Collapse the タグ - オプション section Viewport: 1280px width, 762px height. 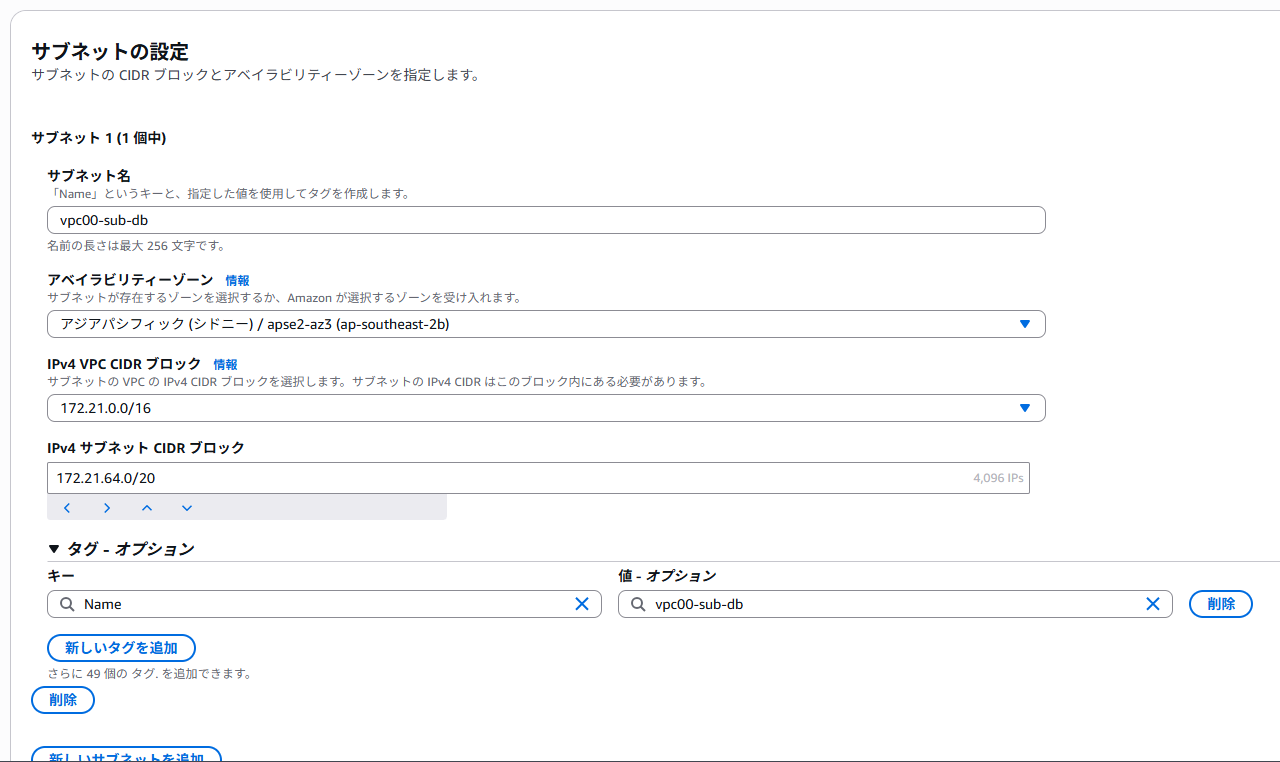pos(54,549)
